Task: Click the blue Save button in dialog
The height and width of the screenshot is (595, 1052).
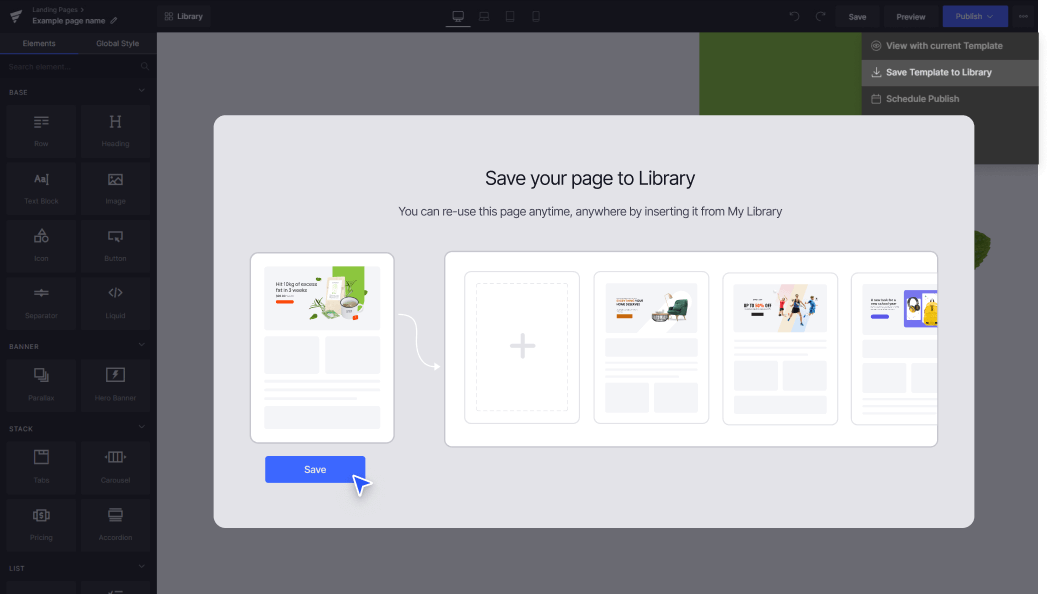Action: (315, 470)
